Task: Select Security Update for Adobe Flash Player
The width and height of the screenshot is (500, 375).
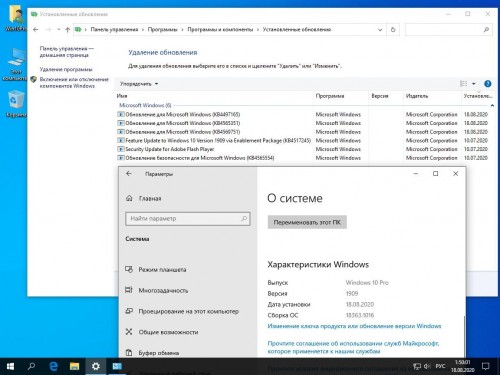Action: point(303,149)
